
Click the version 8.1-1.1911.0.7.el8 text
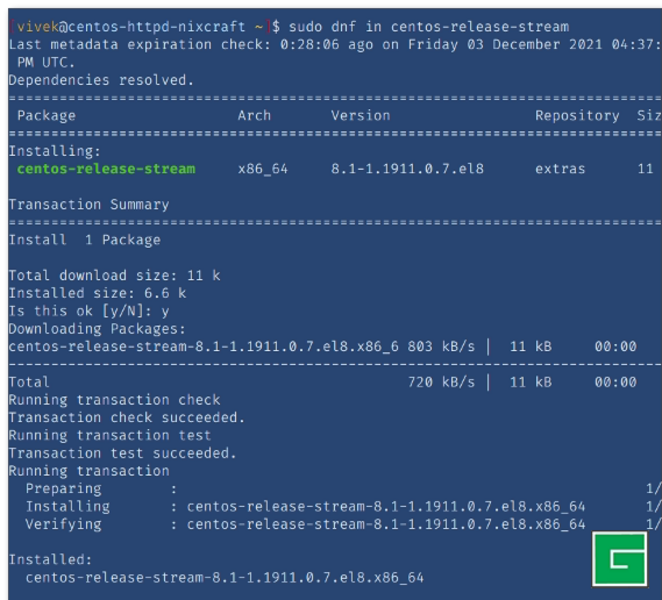(407, 168)
